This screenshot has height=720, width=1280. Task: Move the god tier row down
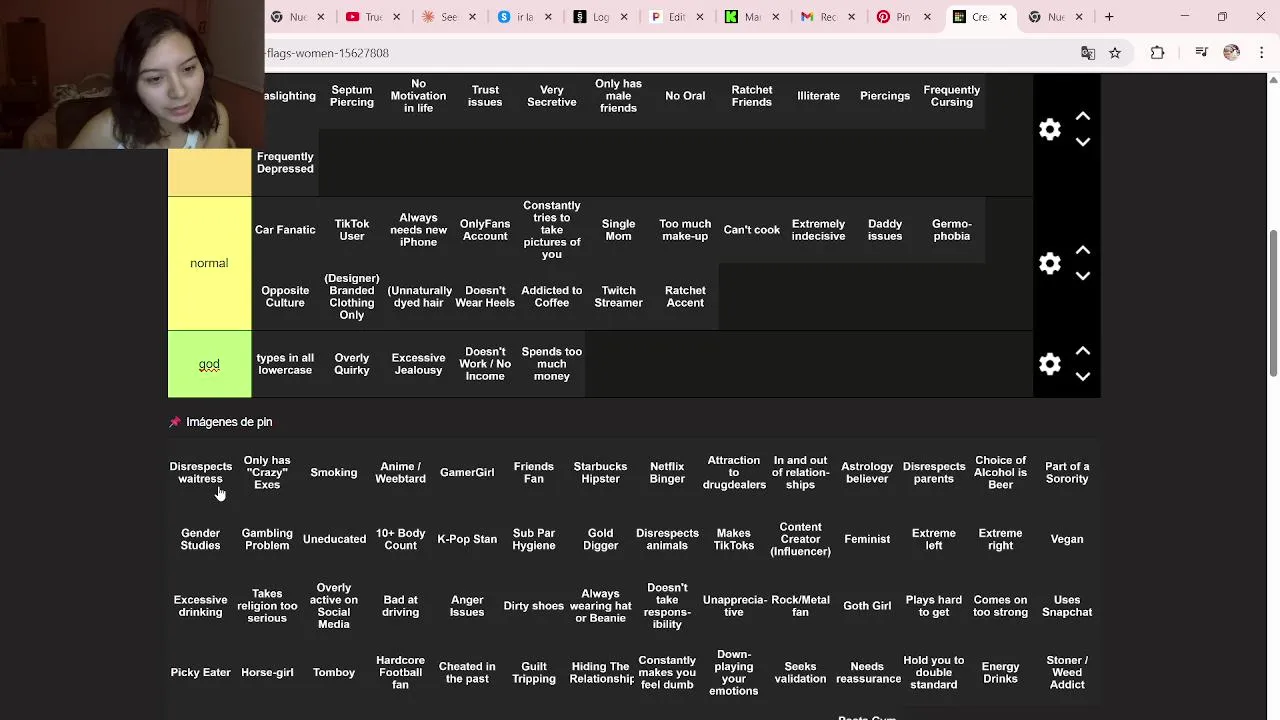[1082, 377]
